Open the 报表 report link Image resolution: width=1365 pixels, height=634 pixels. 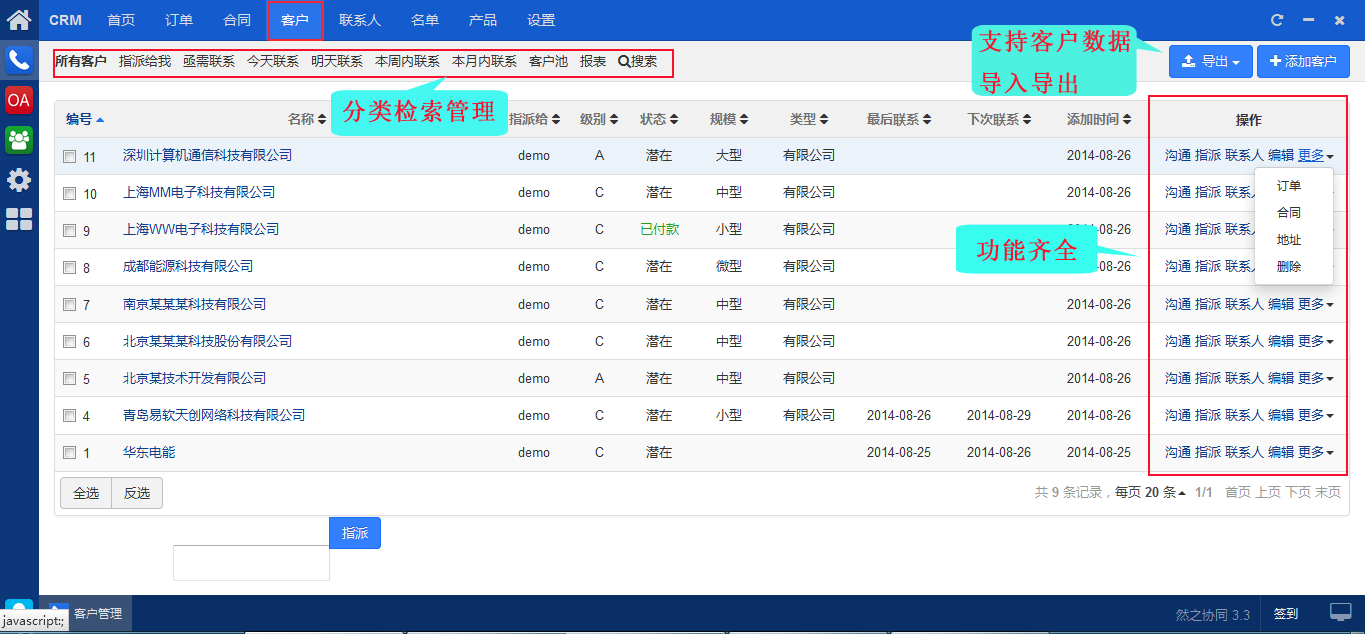(x=593, y=61)
